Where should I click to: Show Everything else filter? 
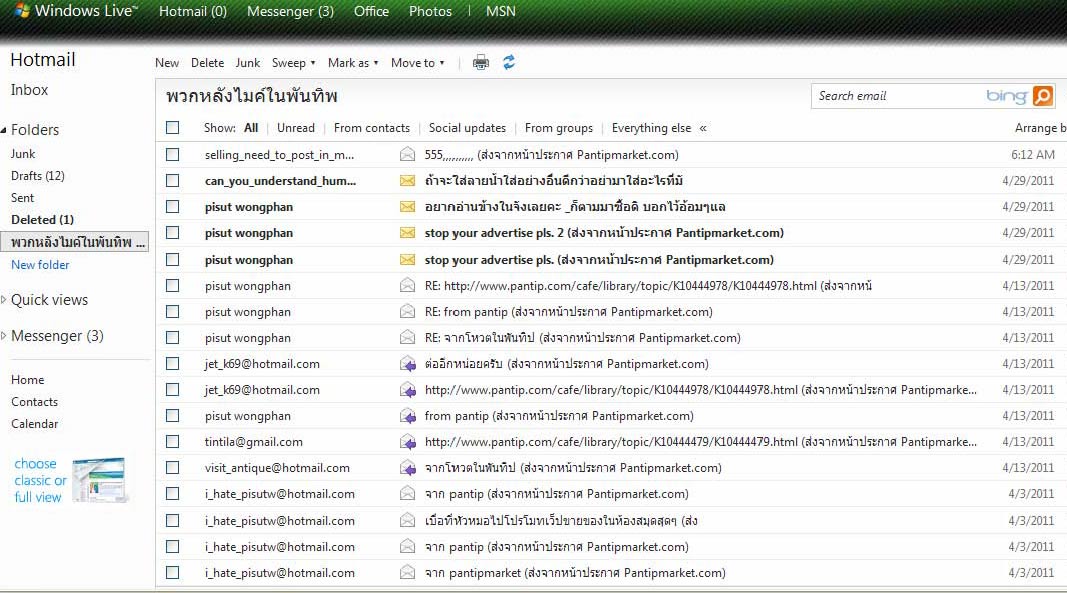tap(651, 128)
